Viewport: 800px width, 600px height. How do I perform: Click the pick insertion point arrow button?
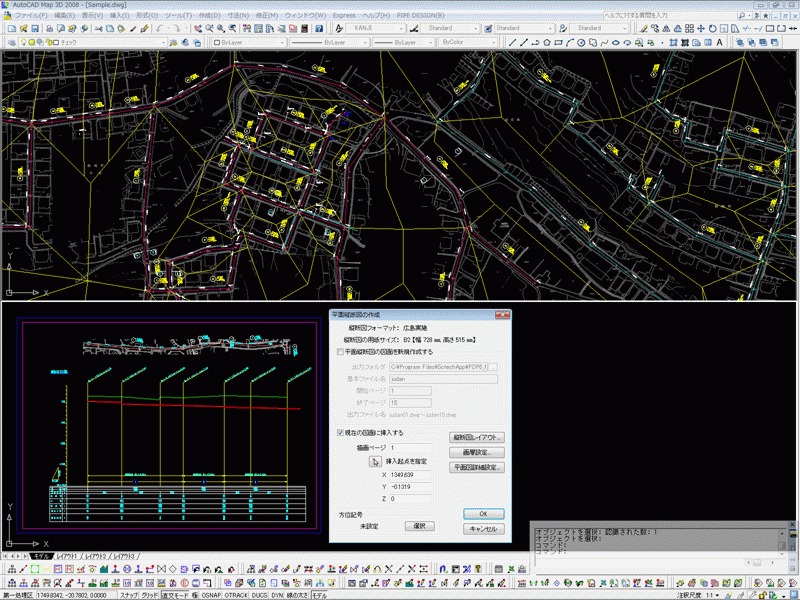pyautogui.click(x=375, y=462)
